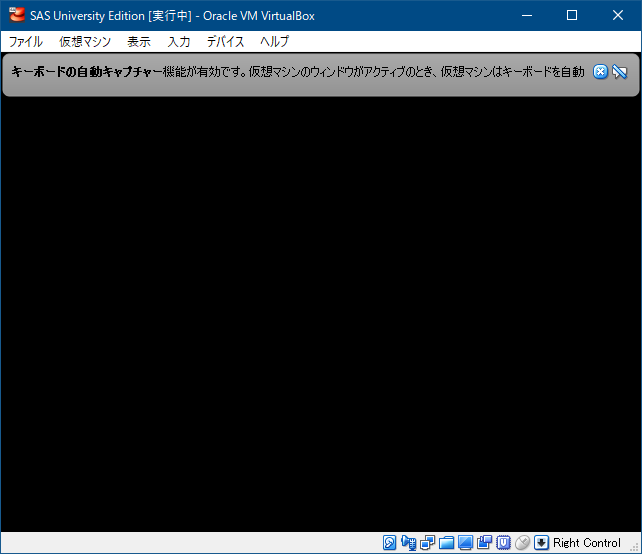Click the CPU virtualization status icon
The height and width of the screenshot is (554, 642).
[503, 543]
